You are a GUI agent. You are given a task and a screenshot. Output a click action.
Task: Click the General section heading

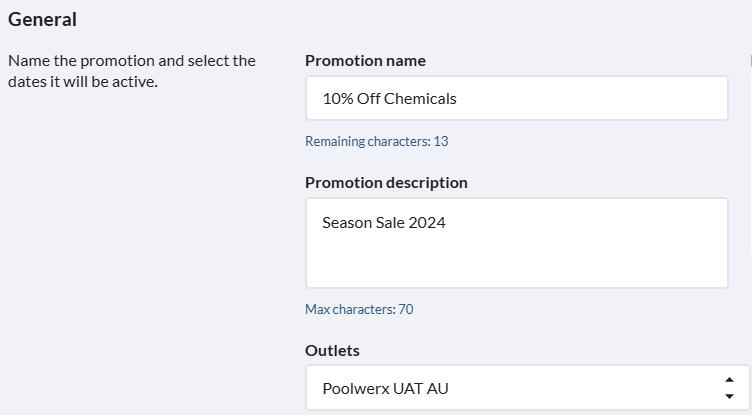coord(42,19)
